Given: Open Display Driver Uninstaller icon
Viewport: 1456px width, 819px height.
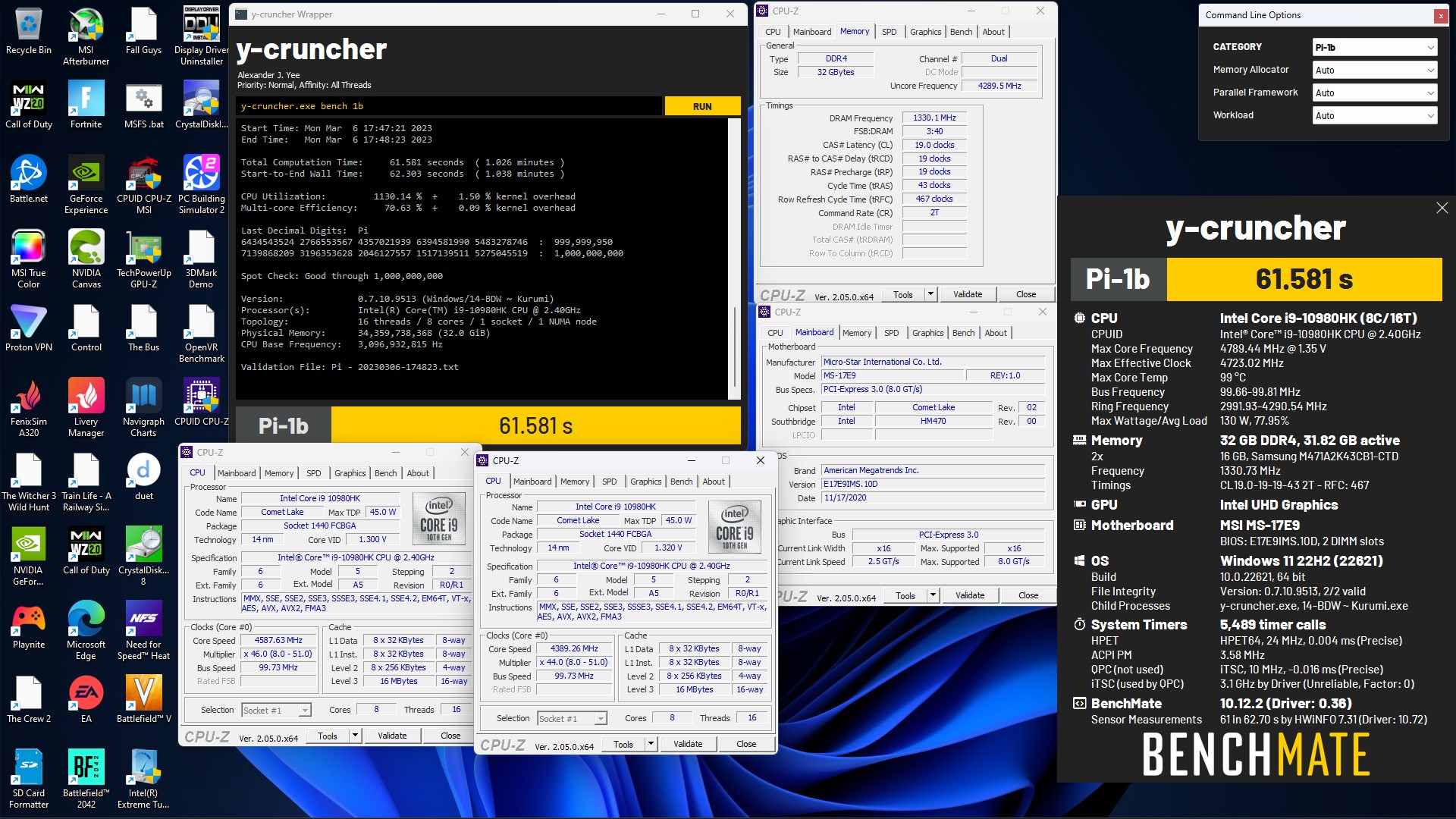Looking at the screenshot, I should point(202,36).
